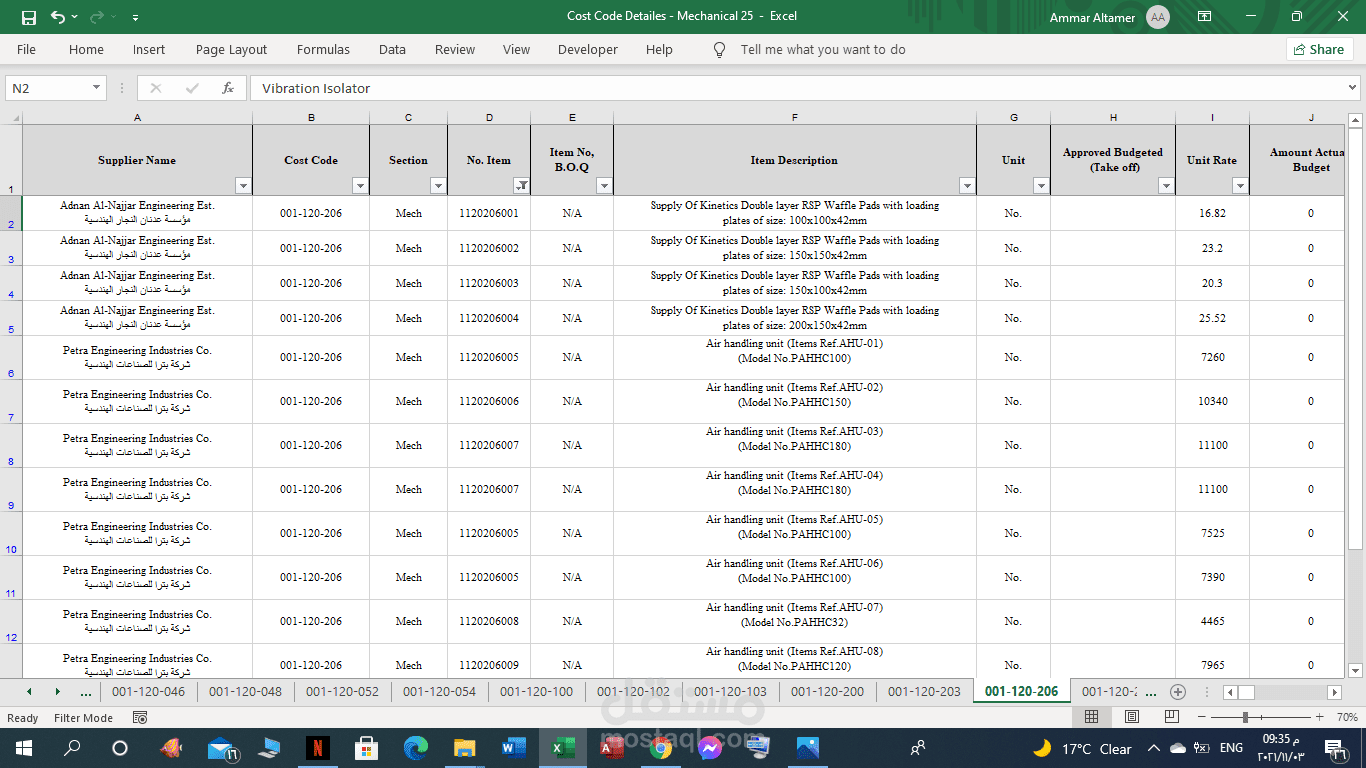Click the Share button
Viewport: 1366px width, 768px height.
click(x=1319, y=49)
